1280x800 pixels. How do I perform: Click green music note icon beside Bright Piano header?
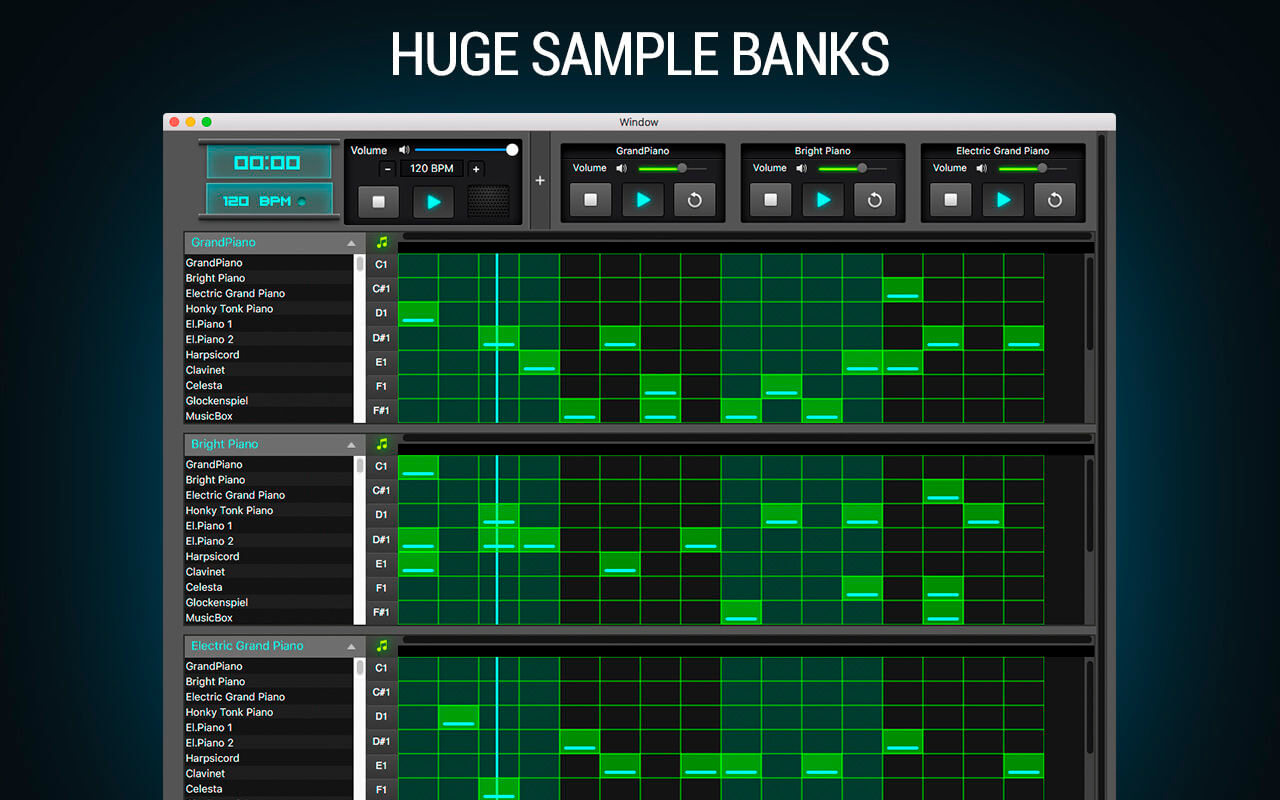[381, 444]
